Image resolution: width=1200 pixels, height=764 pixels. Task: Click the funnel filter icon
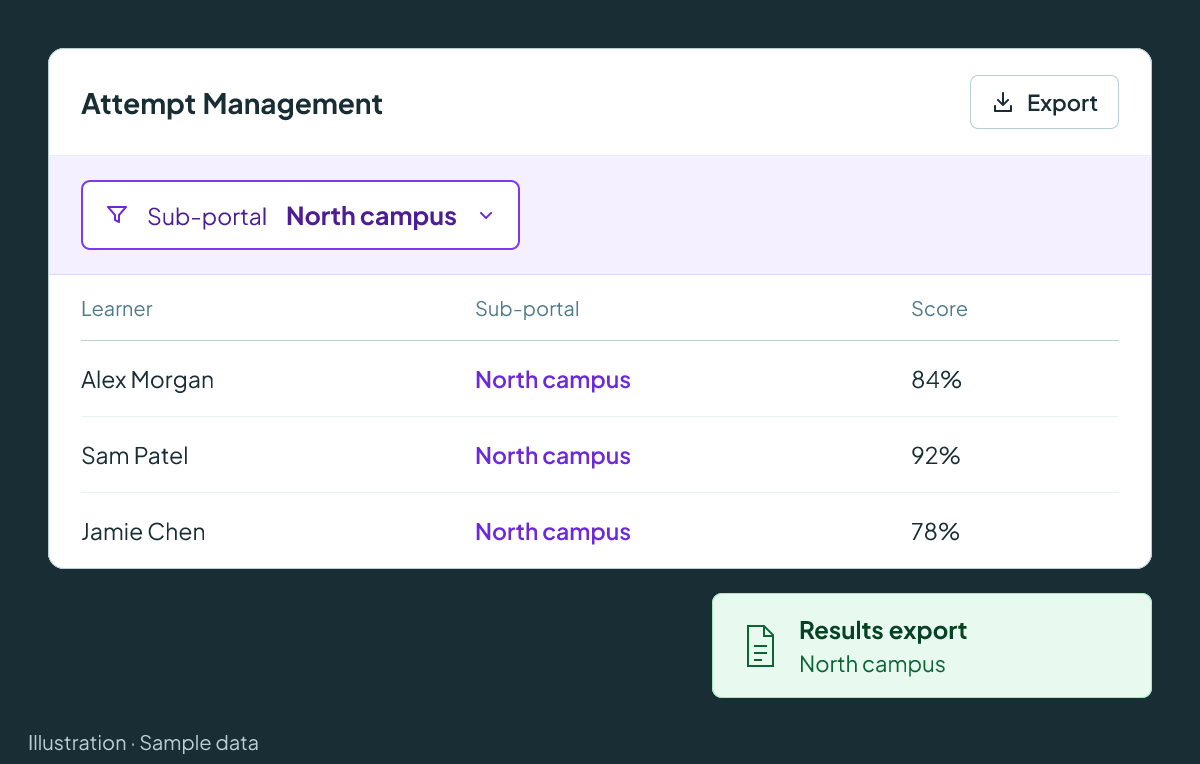click(x=117, y=215)
